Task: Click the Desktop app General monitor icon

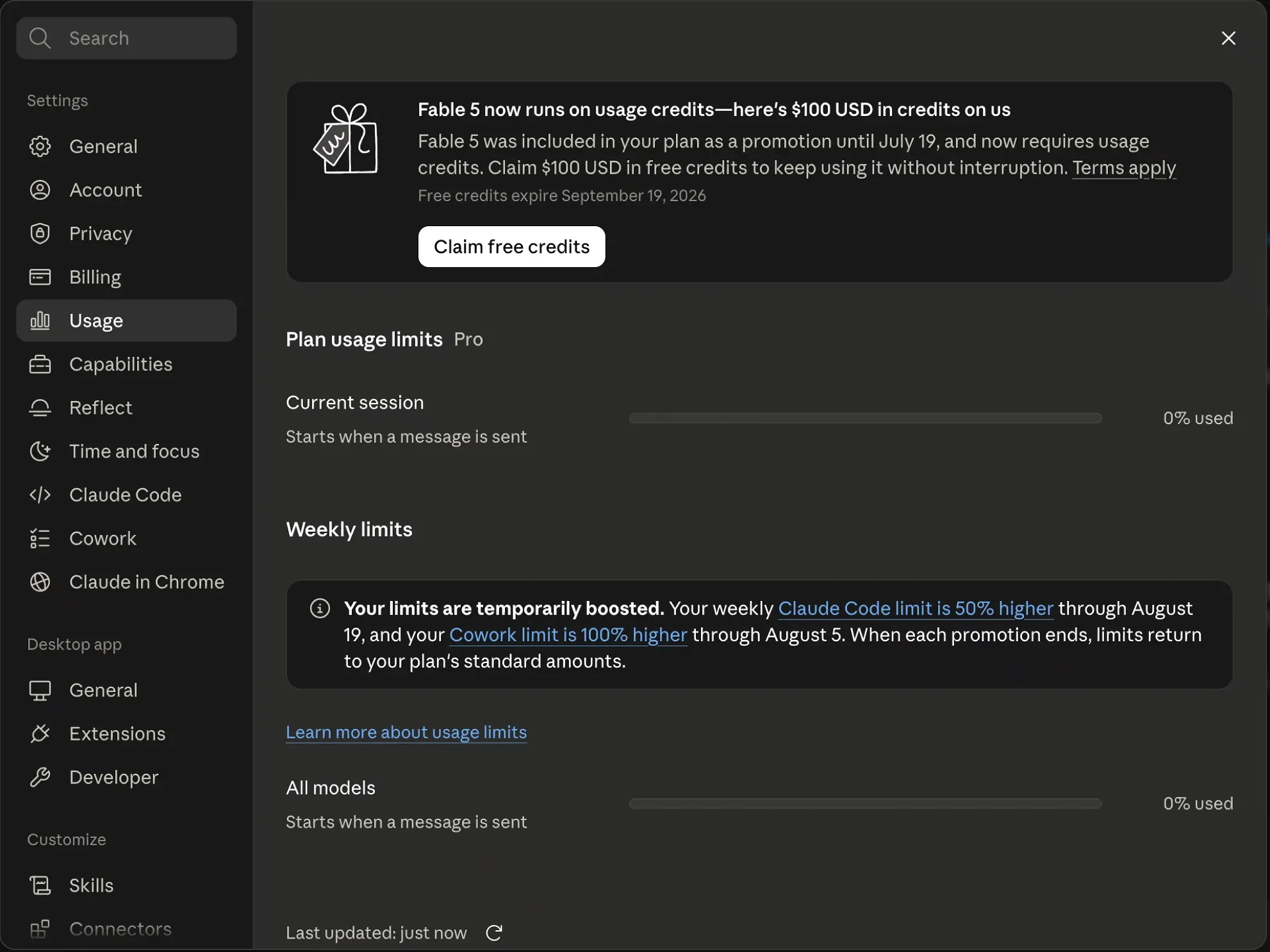Action: pyautogui.click(x=40, y=690)
